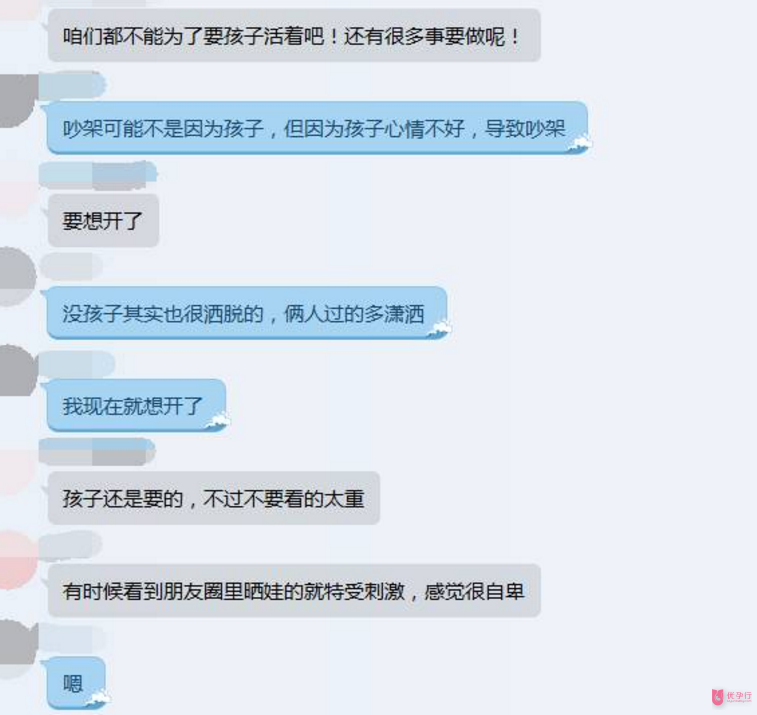Click the message bubble "咱们都不能为了要孩子活着吧"
Image resolution: width=757 pixels, height=715 pixels.
pyautogui.click(x=294, y=36)
